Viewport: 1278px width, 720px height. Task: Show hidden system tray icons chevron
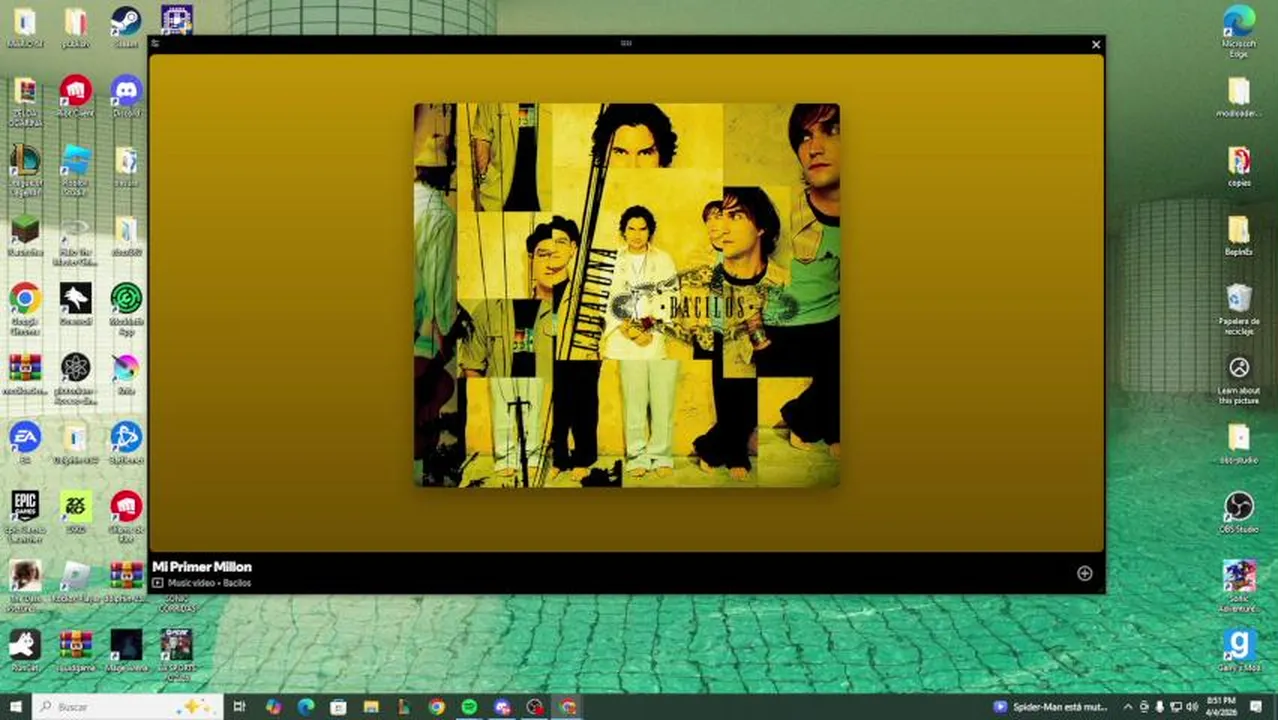click(x=1128, y=707)
